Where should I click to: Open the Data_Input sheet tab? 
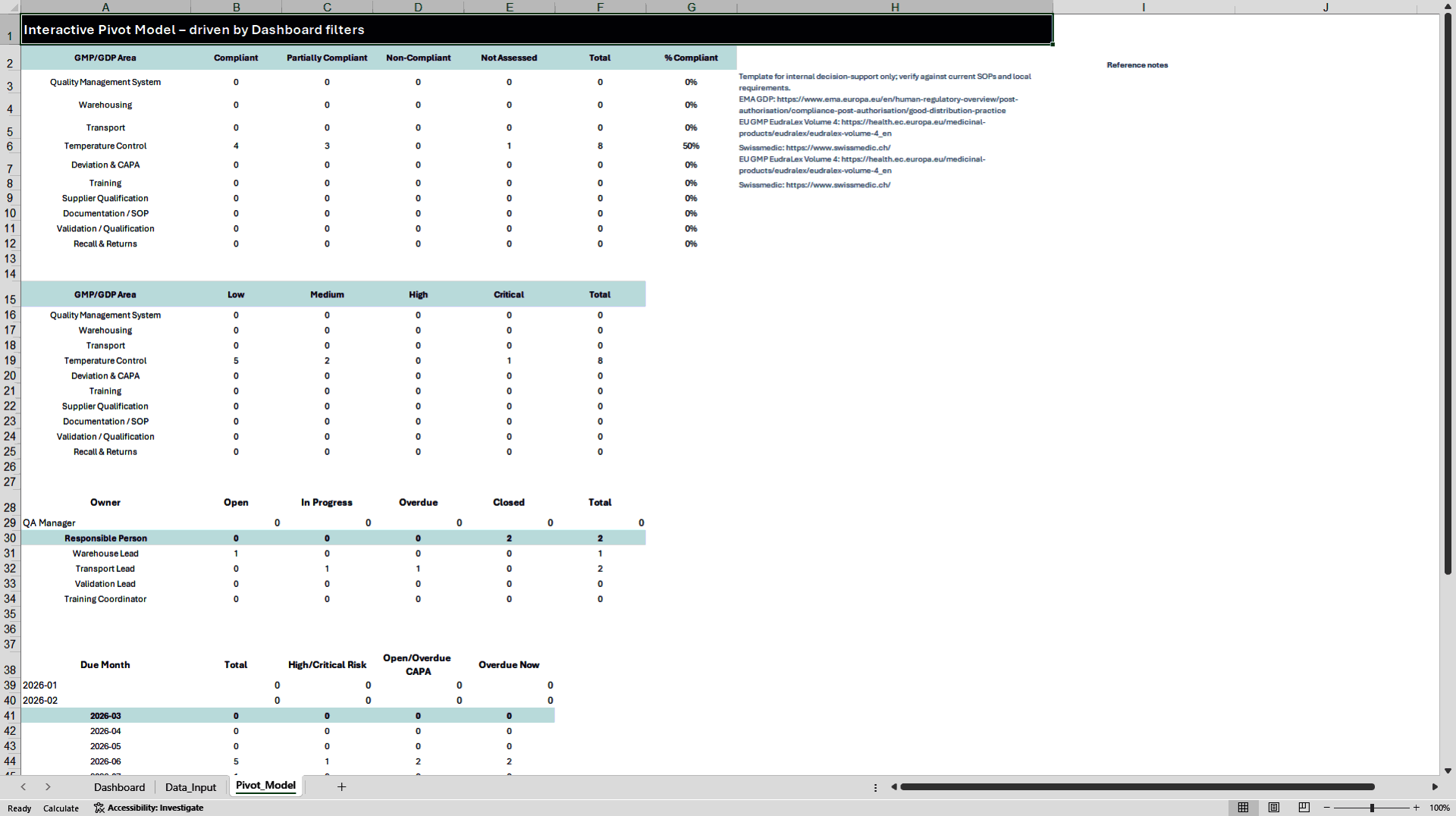pyautogui.click(x=190, y=787)
